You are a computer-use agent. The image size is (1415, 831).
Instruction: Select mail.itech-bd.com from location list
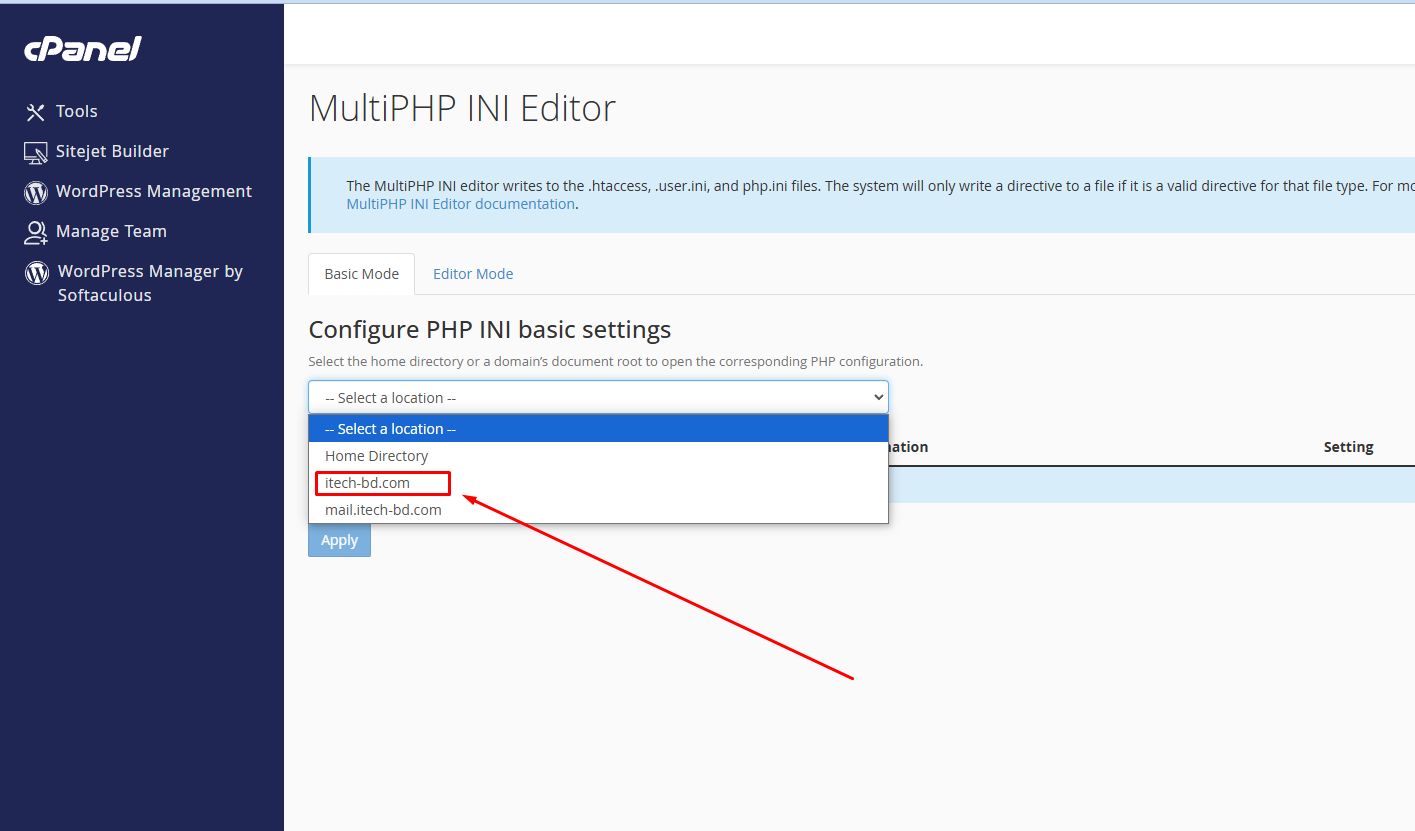598,509
